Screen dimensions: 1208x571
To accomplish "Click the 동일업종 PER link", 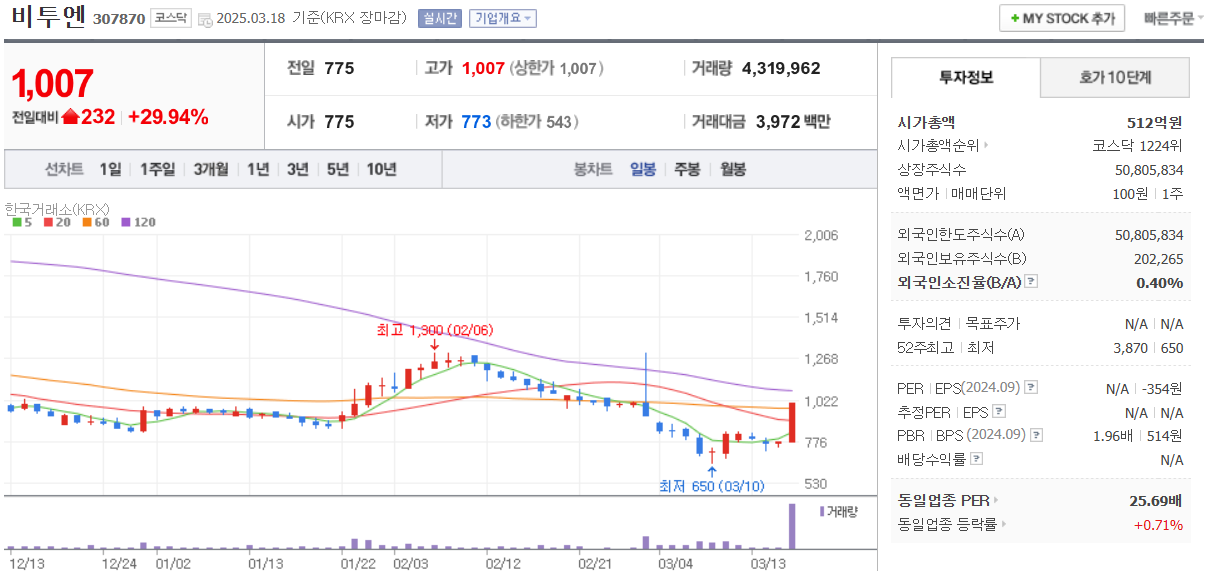I will point(948,500).
